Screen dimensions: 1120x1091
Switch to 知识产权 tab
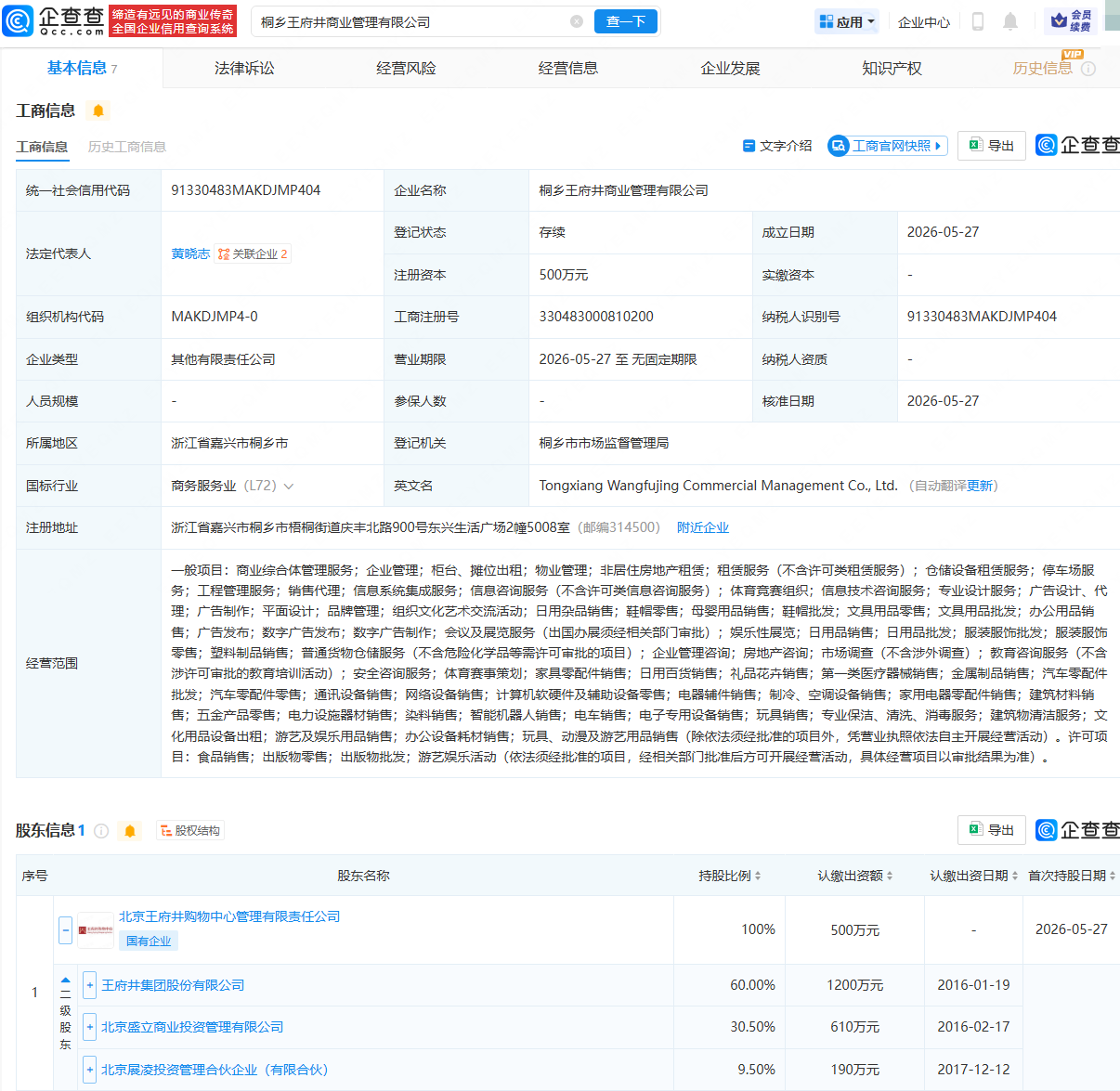pyautogui.click(x=892, y=68)
